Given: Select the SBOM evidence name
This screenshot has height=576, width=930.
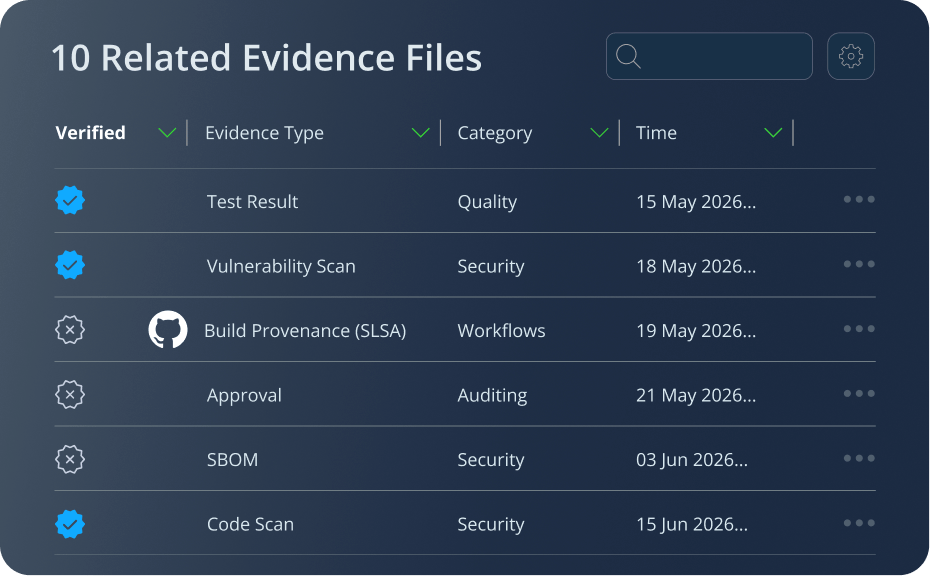Looking at the screenshot, I should click(232, 460).
